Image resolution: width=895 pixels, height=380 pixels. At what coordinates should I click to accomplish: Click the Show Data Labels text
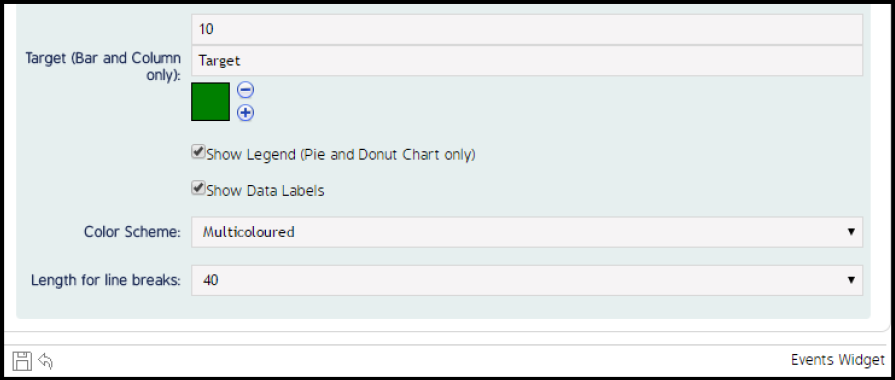pos(265,191)
